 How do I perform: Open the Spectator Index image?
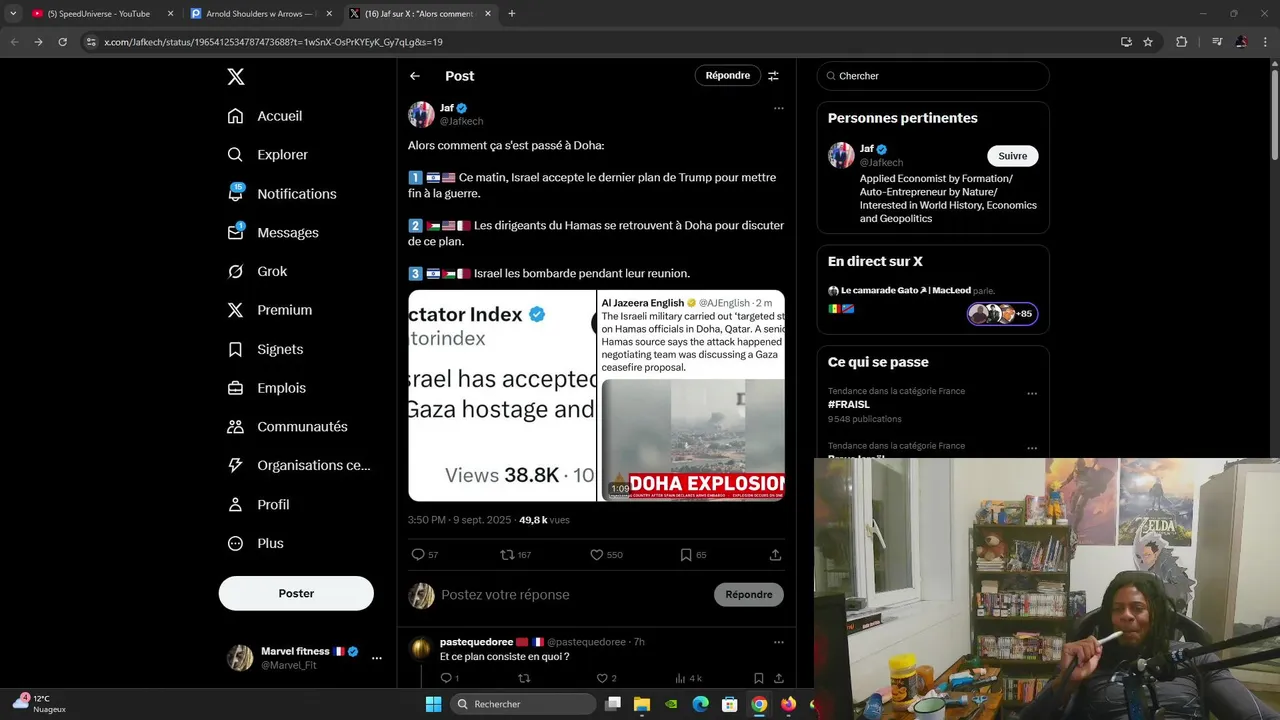click(502, 395)
